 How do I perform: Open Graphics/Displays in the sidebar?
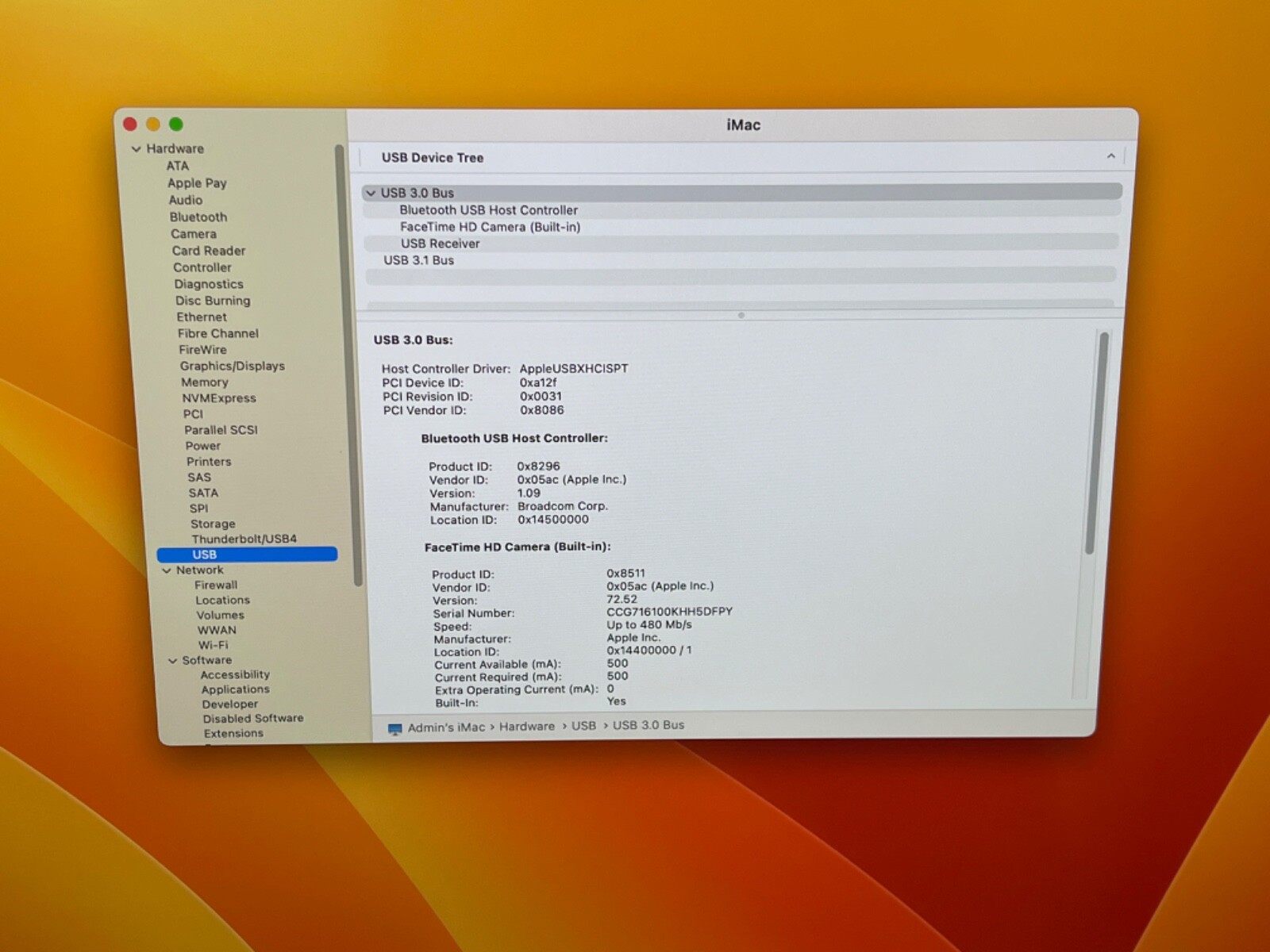point(232,366)
